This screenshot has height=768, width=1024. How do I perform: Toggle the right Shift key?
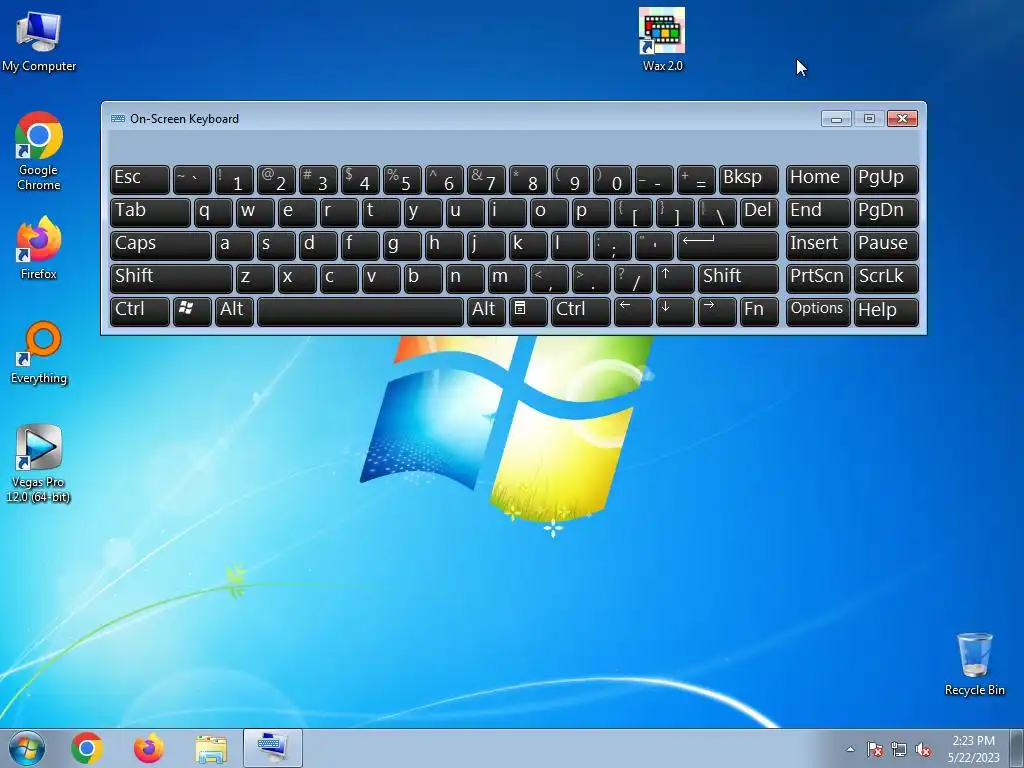[738, 279]
